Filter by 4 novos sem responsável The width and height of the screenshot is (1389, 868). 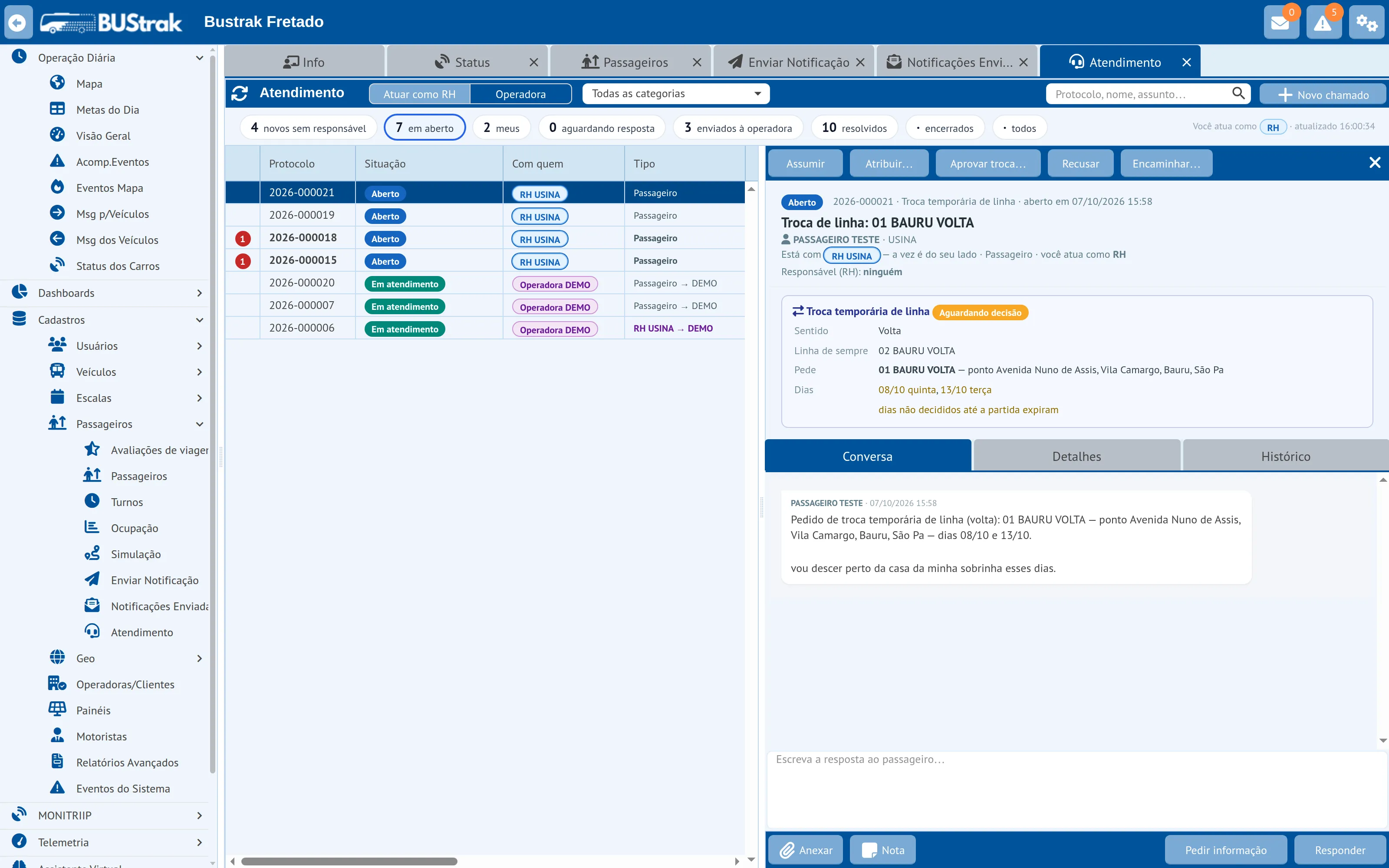coord(308,128)
